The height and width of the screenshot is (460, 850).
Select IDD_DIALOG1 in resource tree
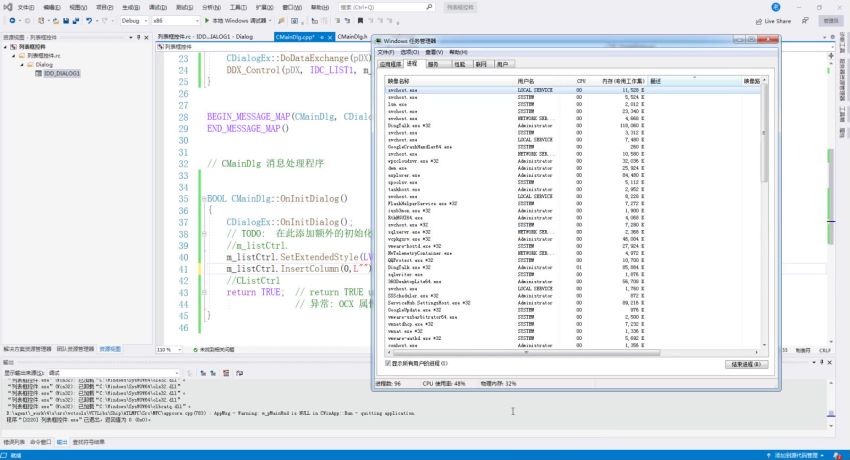62,73
